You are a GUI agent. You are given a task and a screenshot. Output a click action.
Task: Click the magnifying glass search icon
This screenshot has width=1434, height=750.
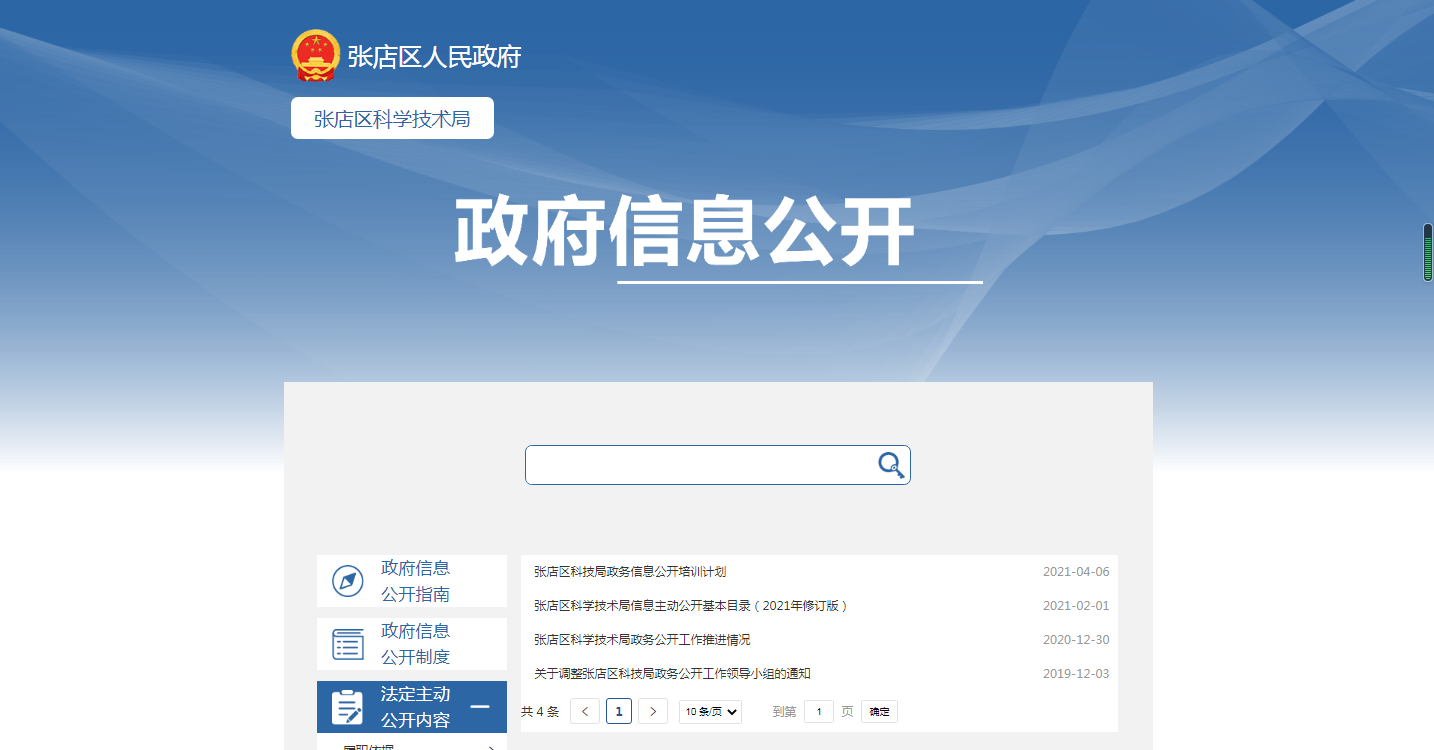[x=890, y=465]
